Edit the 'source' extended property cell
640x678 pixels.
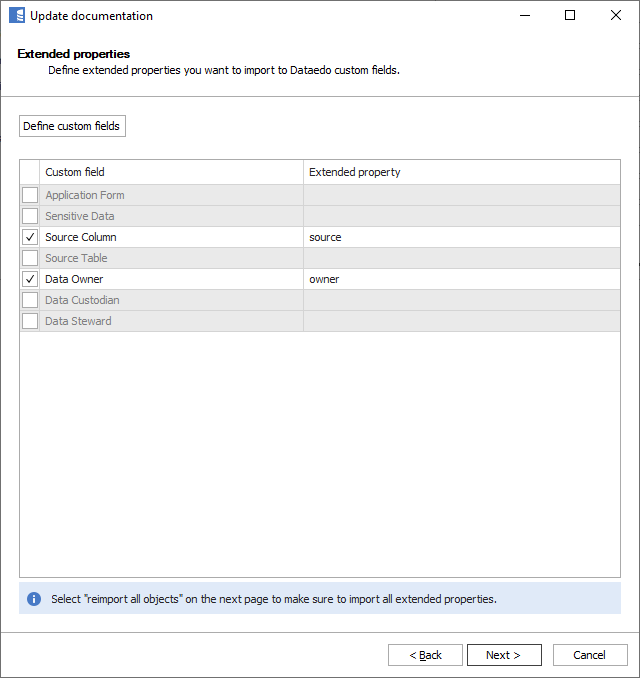460,237
